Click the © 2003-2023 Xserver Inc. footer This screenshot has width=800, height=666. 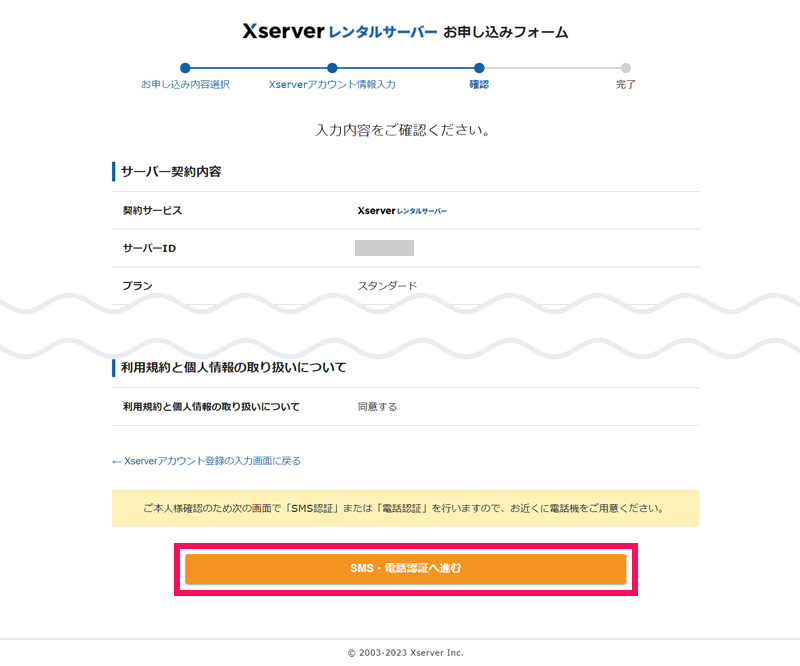406,653
